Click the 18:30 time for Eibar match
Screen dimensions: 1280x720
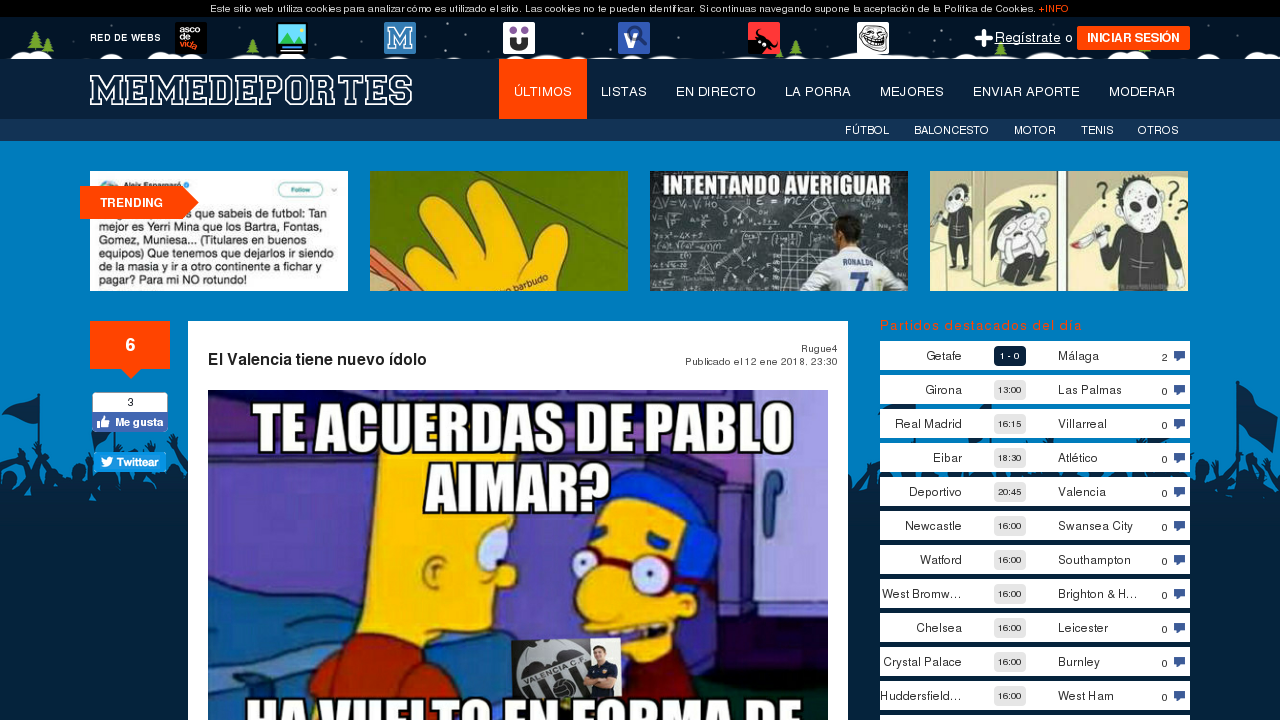click(x=1010, y=458)
